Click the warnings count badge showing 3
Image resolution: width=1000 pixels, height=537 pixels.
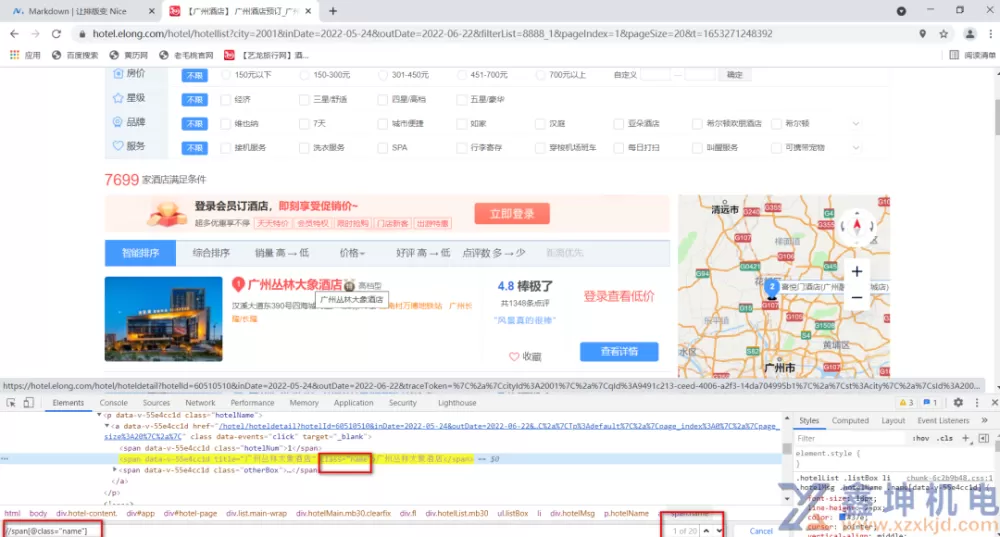pos(906,402)
